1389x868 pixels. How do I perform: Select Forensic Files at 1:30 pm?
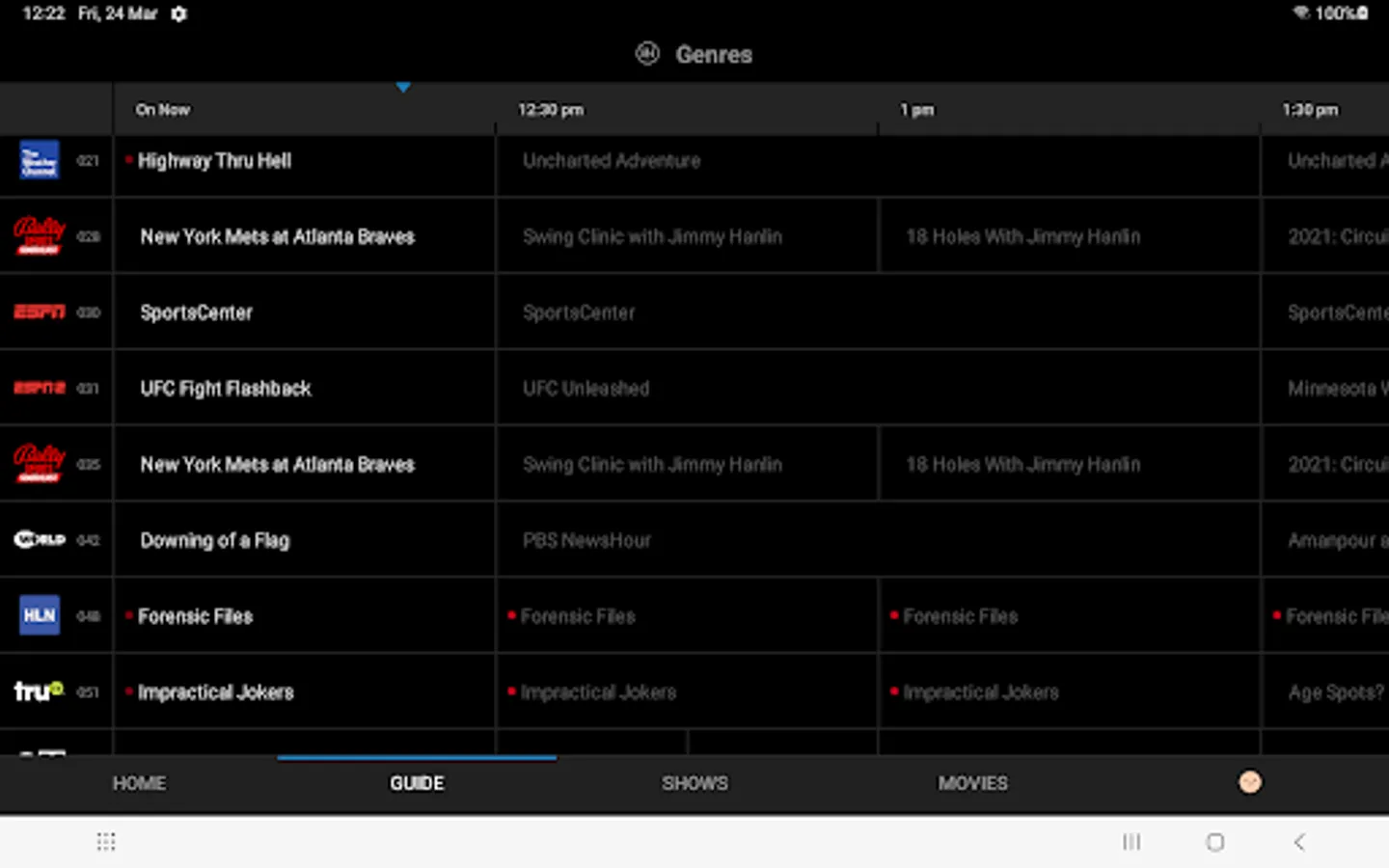(1325, 616)
